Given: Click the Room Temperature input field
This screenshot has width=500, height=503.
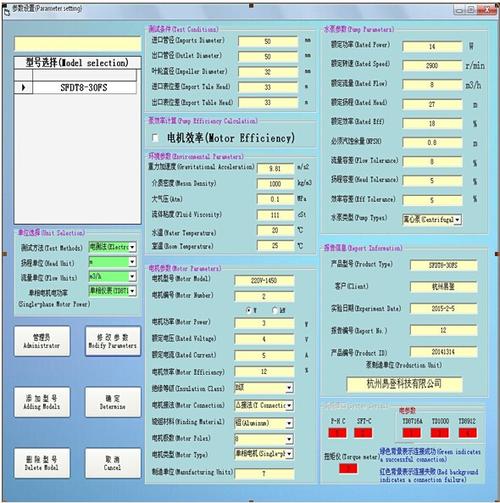Looking at the screenshot, I should tap(275, 246).
